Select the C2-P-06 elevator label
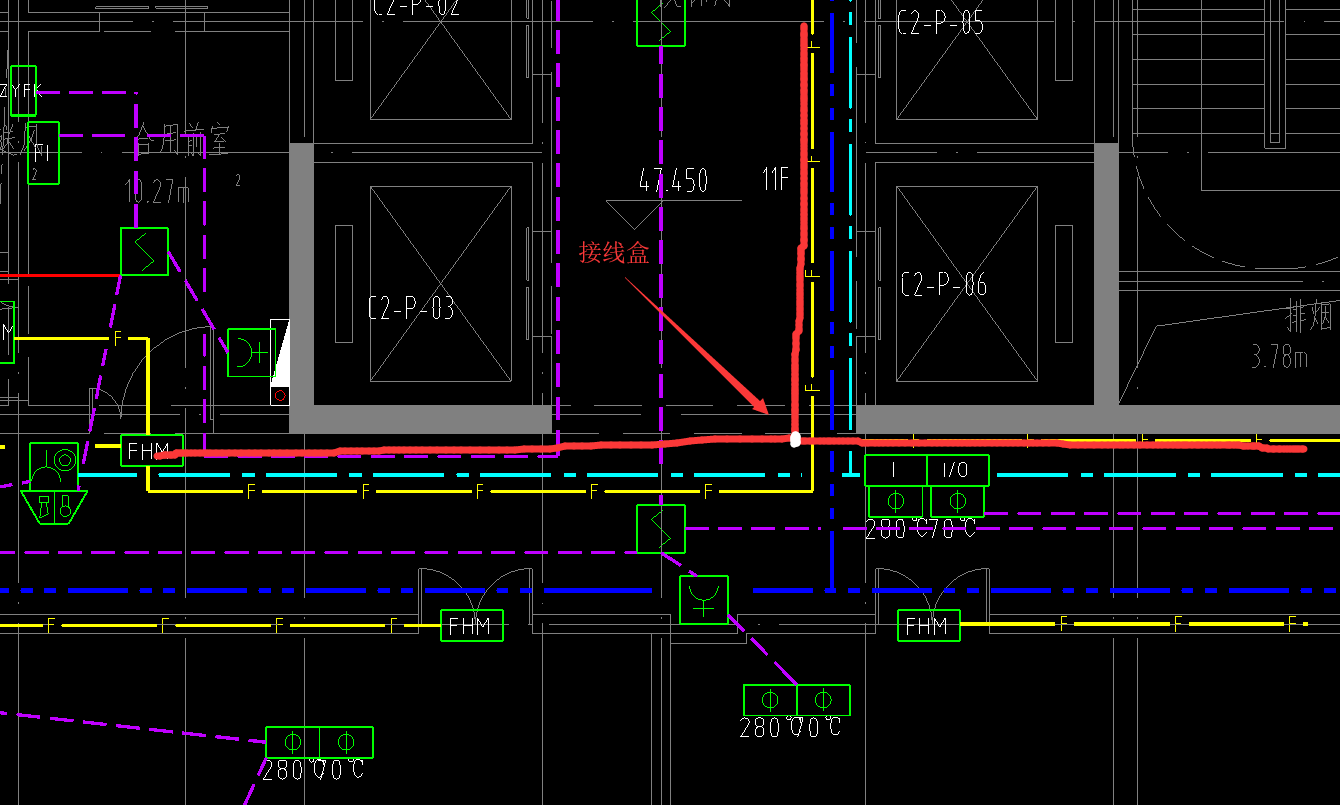The height and width of the screenshot is (805, 1340). click(x=944, y=285)
